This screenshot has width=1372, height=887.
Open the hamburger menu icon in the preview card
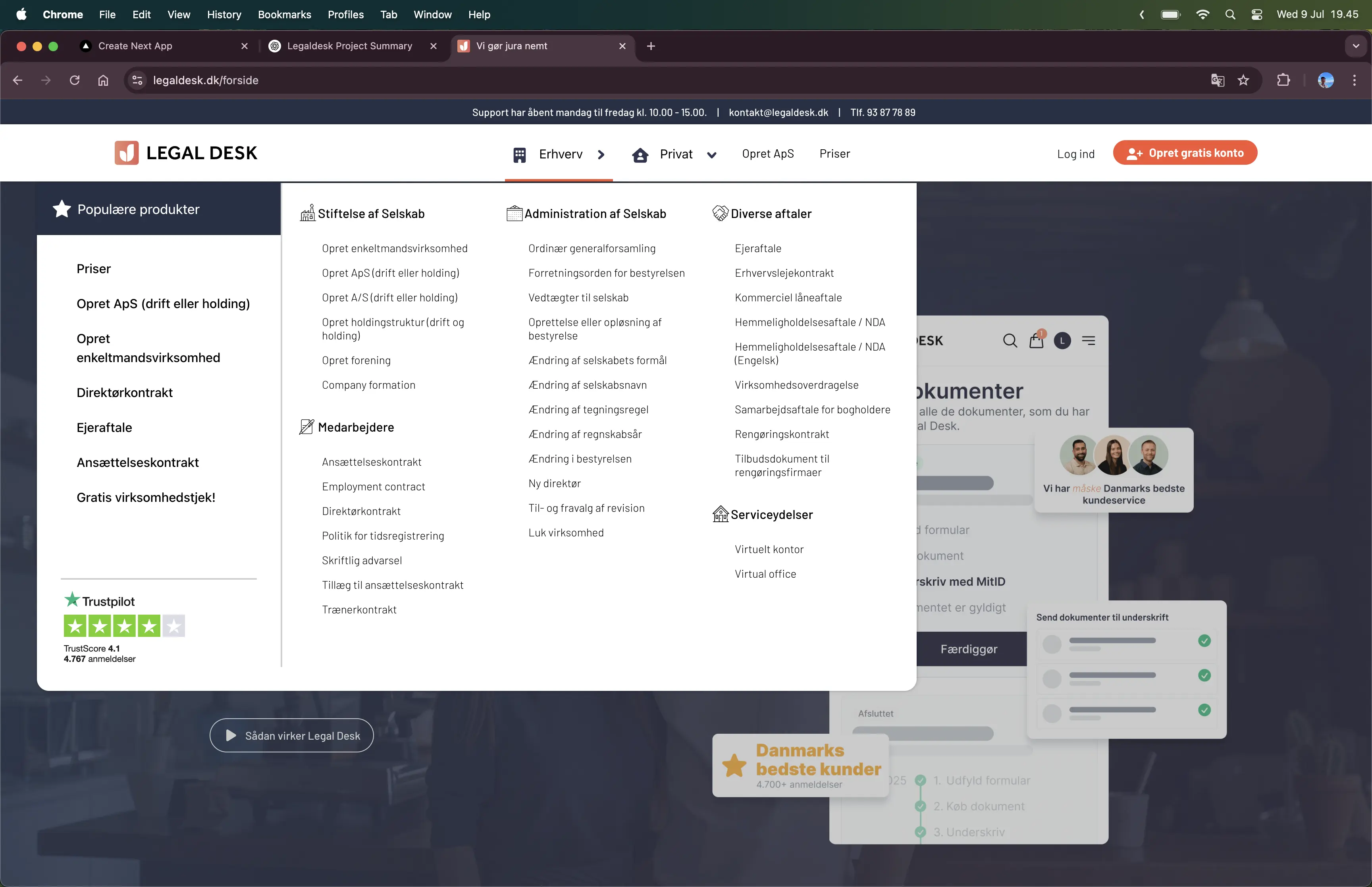(1088, 340)
